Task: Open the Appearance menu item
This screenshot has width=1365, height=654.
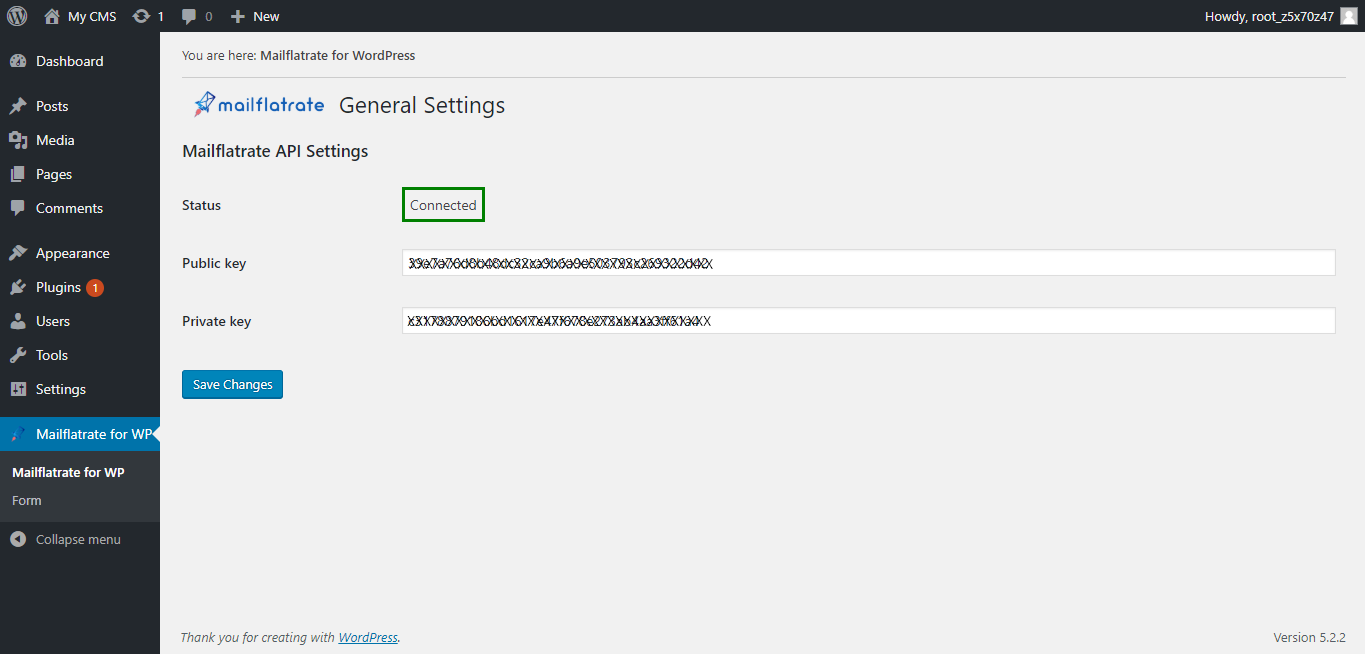Action: [73, 253]
